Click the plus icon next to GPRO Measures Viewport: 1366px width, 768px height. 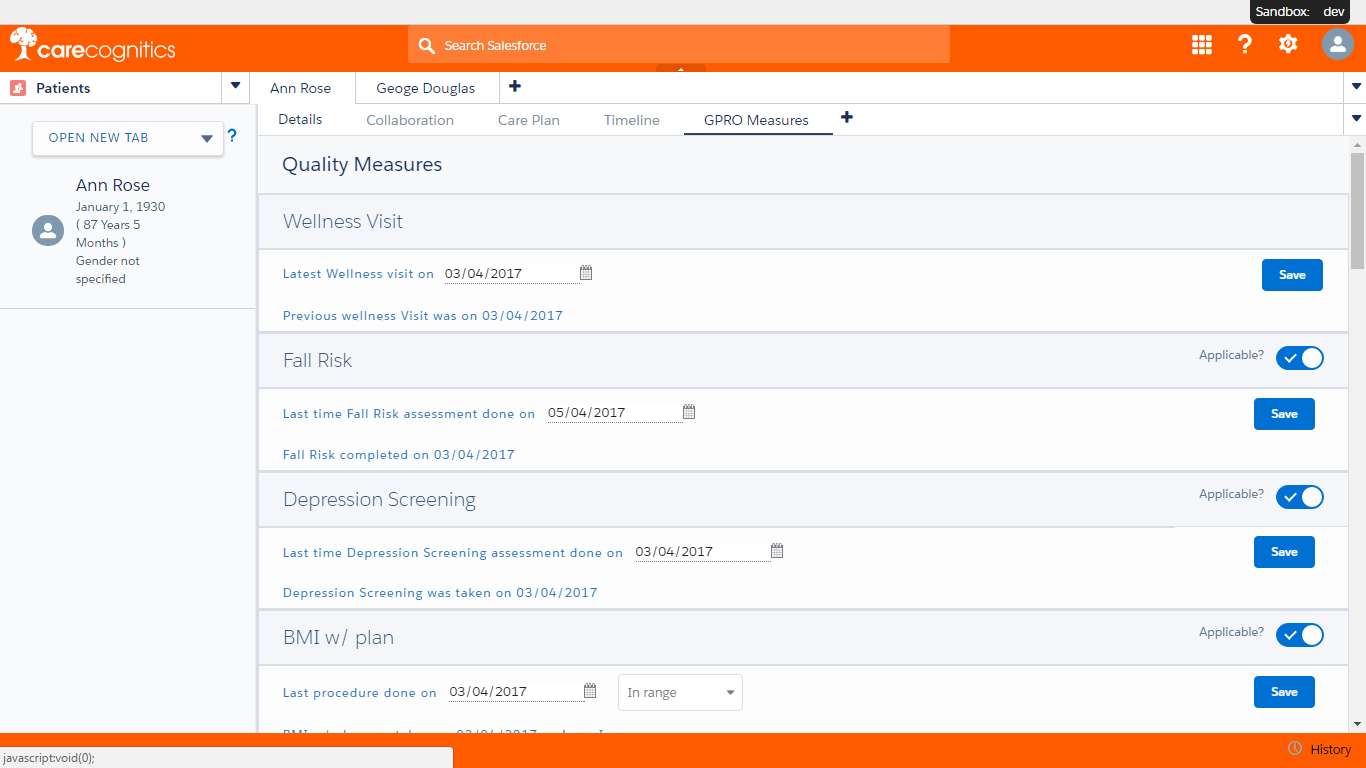pos(847,118)
